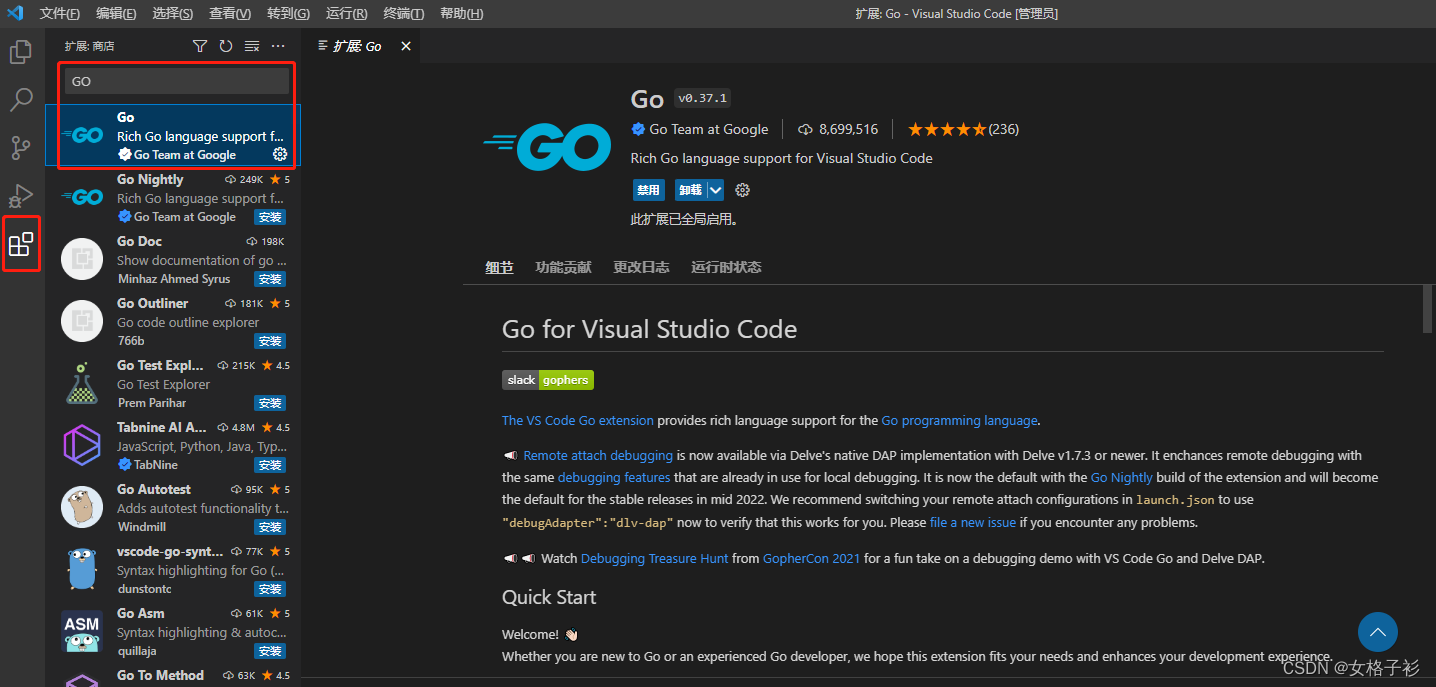Open the Run and Debug view icon

(x=20, y=196)
